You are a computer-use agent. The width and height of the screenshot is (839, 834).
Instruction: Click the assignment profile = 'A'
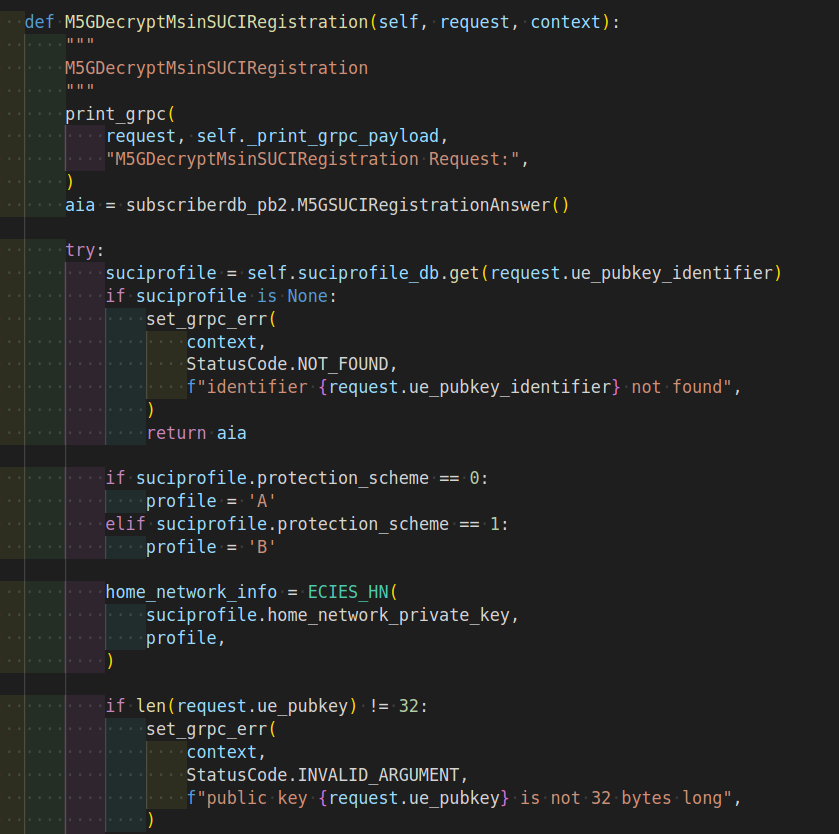tap(211, 501)
